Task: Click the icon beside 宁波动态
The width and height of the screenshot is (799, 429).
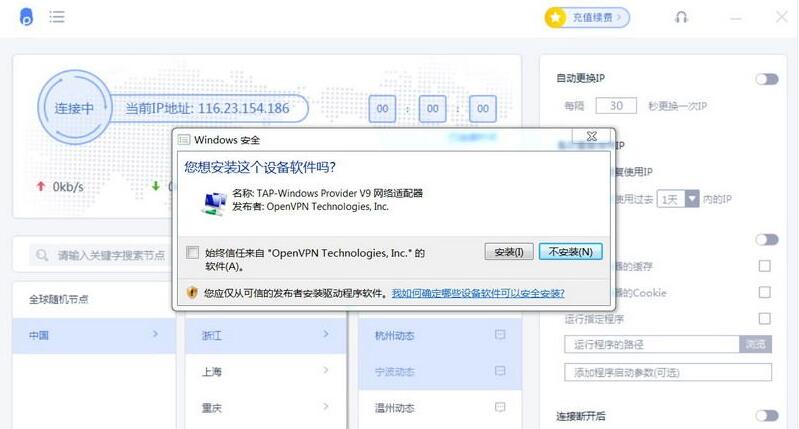Action: (500, 370)
